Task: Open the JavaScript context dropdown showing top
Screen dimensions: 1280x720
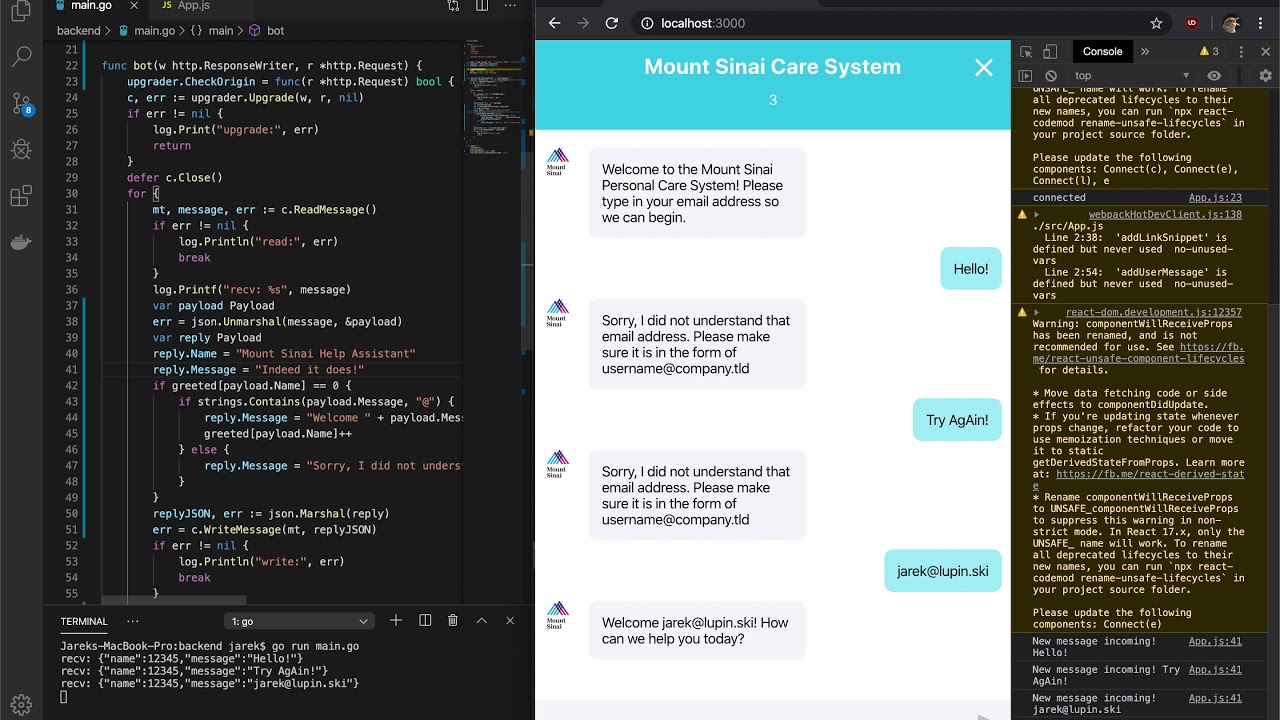Action: click(1132, 76)
